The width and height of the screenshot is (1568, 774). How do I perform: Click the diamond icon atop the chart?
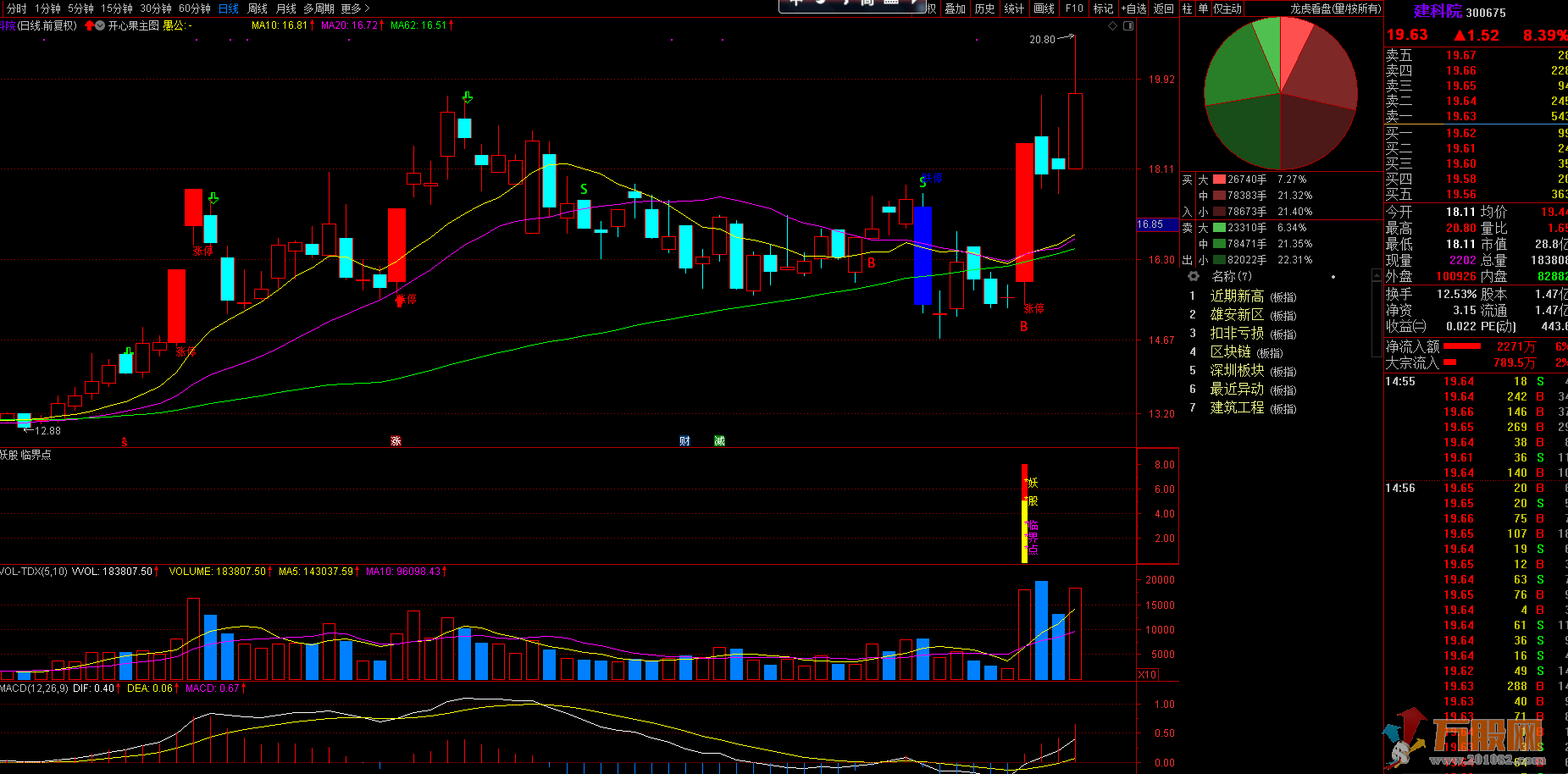1113,26
